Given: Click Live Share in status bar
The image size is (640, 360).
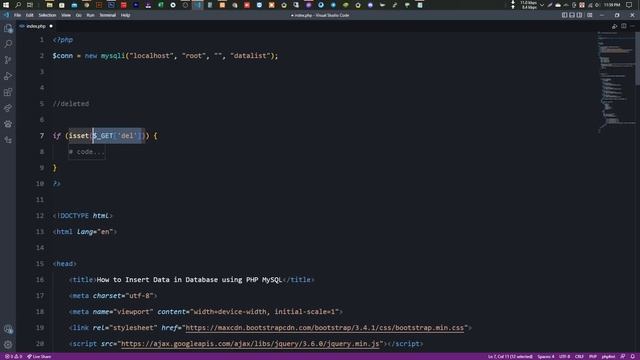Looking at the screenshot, I should pyautogui.click(x=39, y=357).
